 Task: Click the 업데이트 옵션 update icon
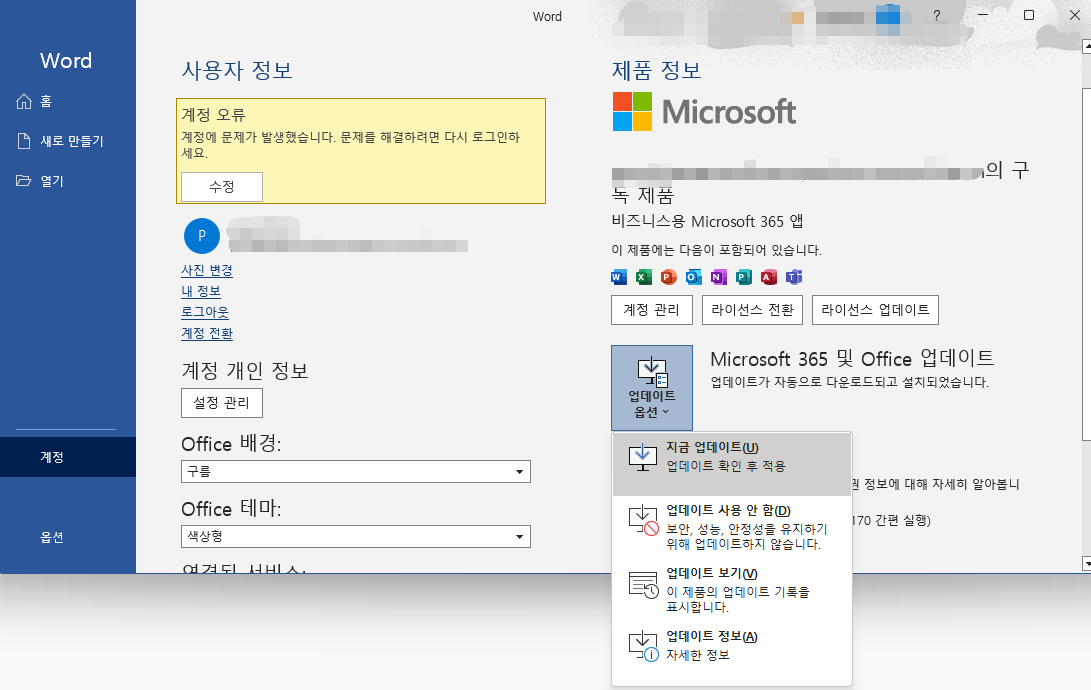click(x=651, y=375)
